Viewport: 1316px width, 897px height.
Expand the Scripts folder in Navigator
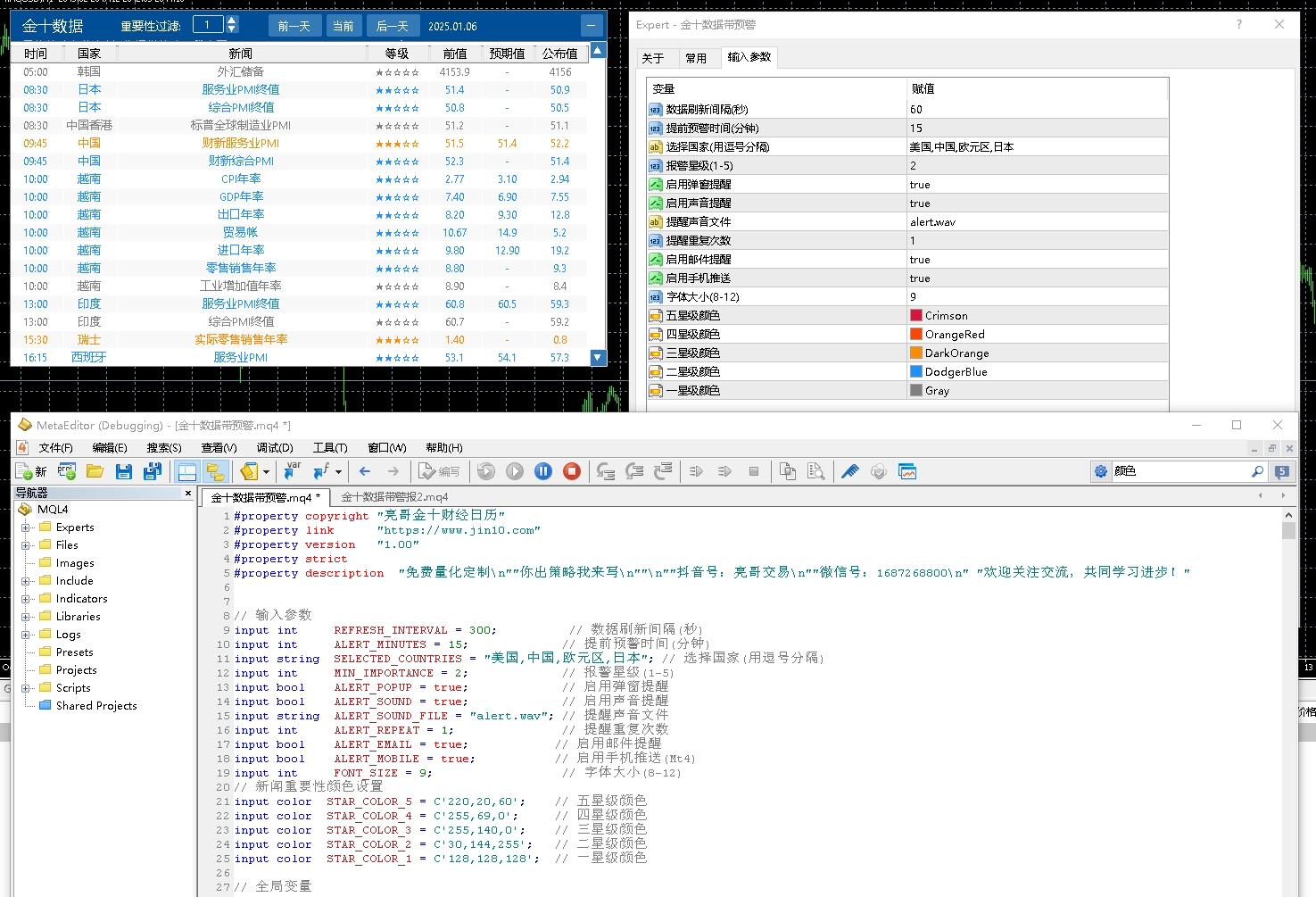coord(26,688)
